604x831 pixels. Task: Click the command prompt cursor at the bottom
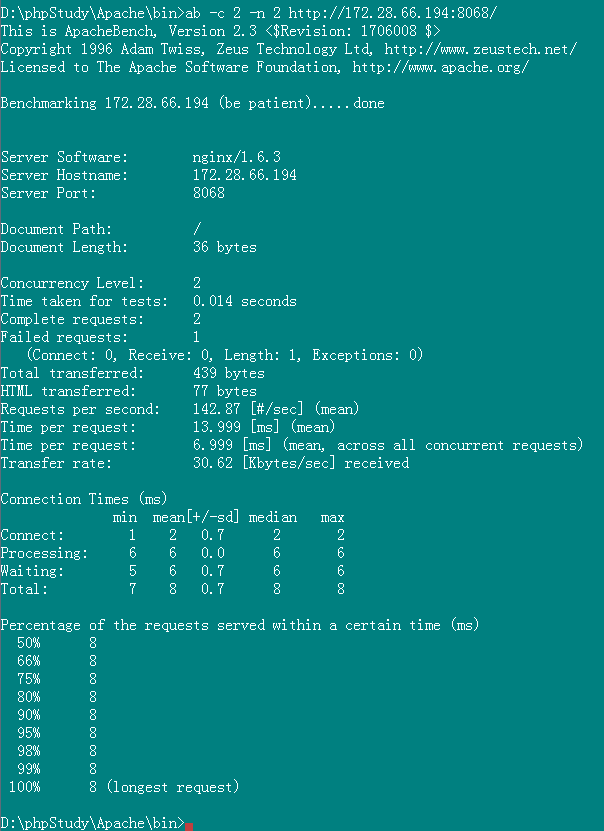tap(189, 824)
